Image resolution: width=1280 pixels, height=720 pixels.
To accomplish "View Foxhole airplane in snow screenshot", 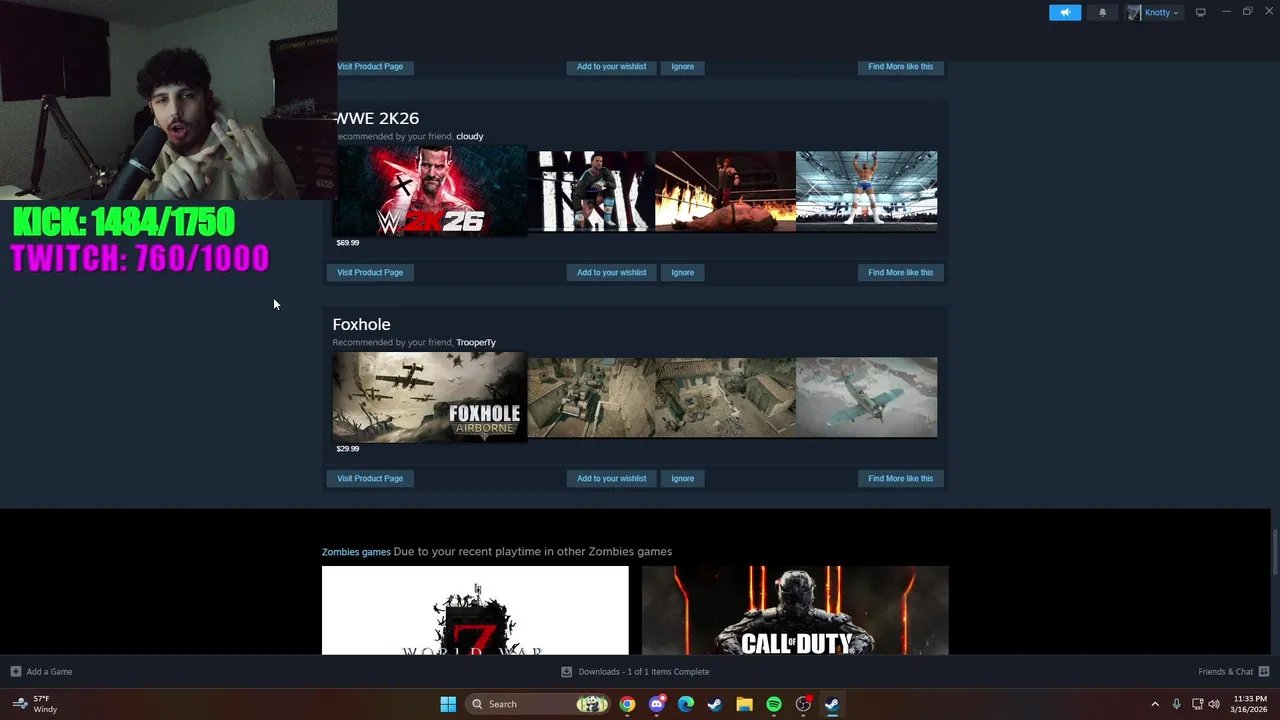I will pyautogui.click(x=867, y=397).
